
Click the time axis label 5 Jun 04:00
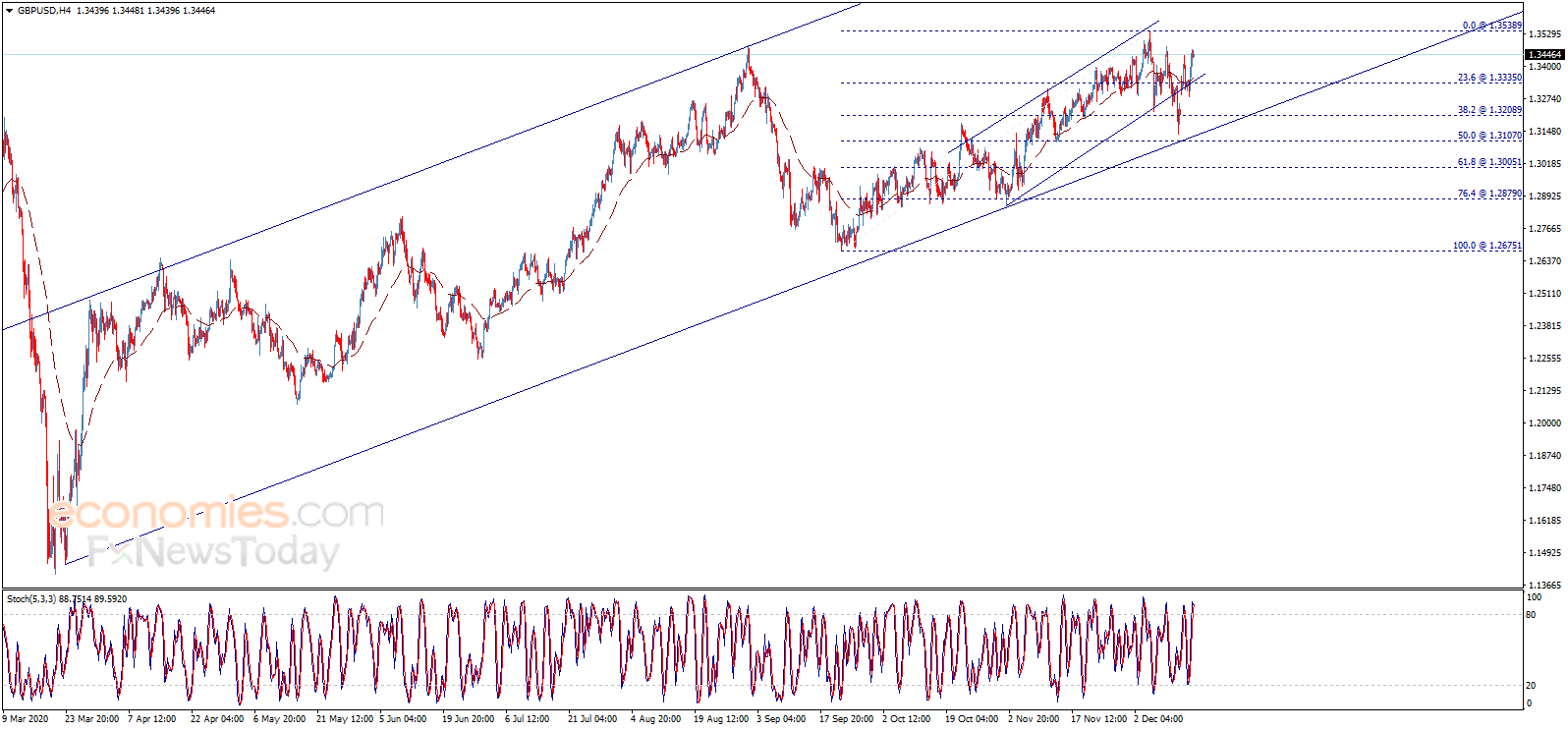click(403, 719)
